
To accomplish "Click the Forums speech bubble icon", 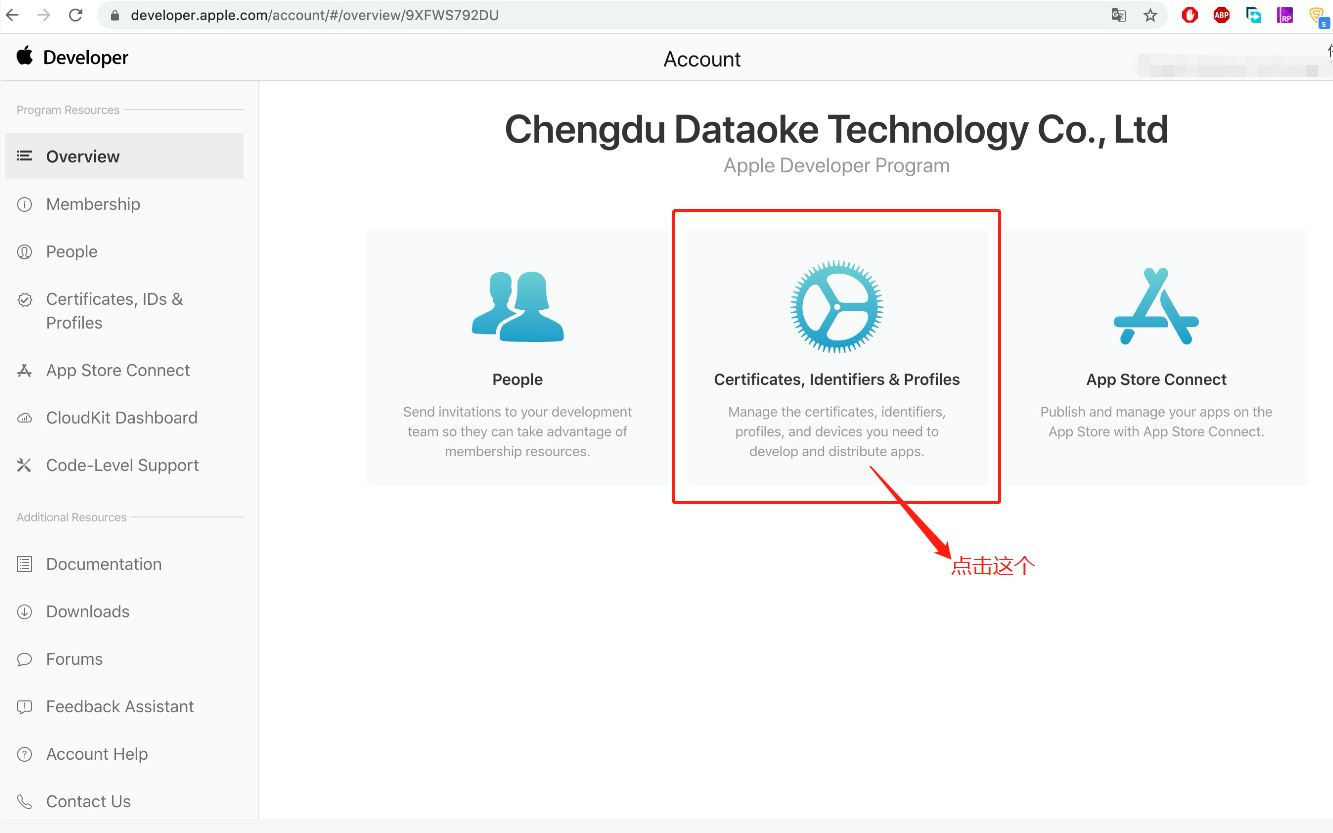I will tap(25, 659).
